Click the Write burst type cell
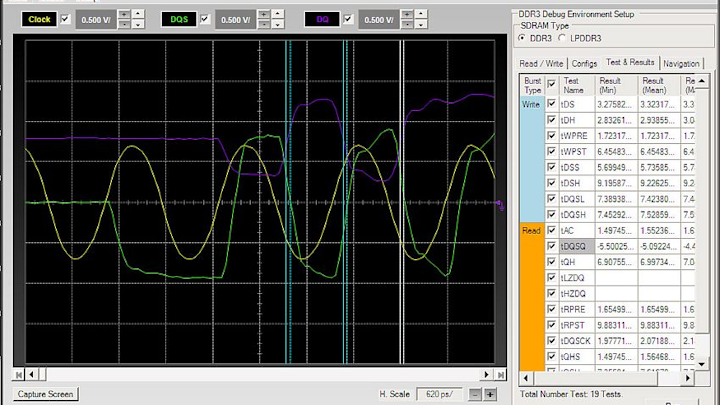Screen dimensions: 720x405 532,159
